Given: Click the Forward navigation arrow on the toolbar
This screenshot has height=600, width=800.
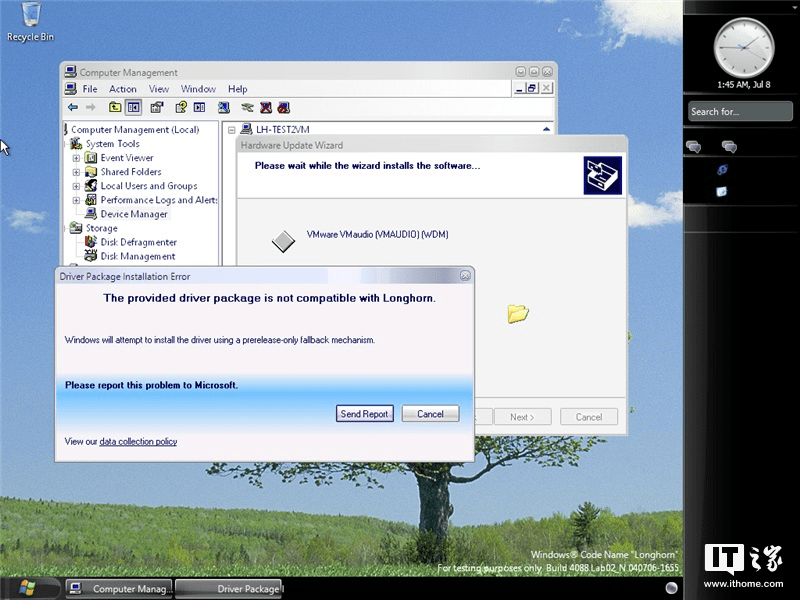Looking at the screenshot, I should 91,107.
